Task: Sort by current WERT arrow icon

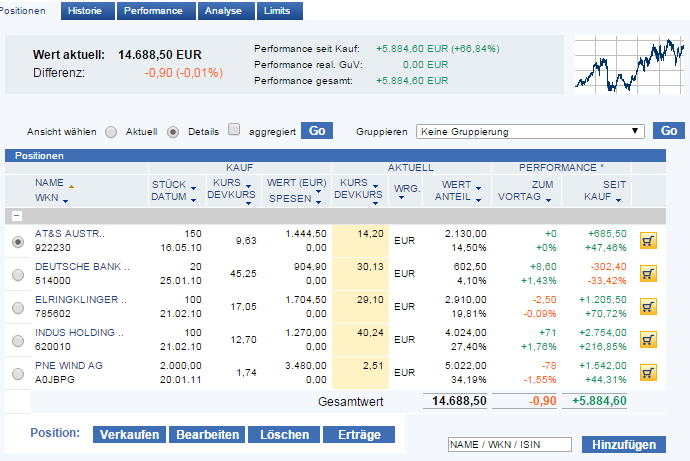Action: (478, 188)
